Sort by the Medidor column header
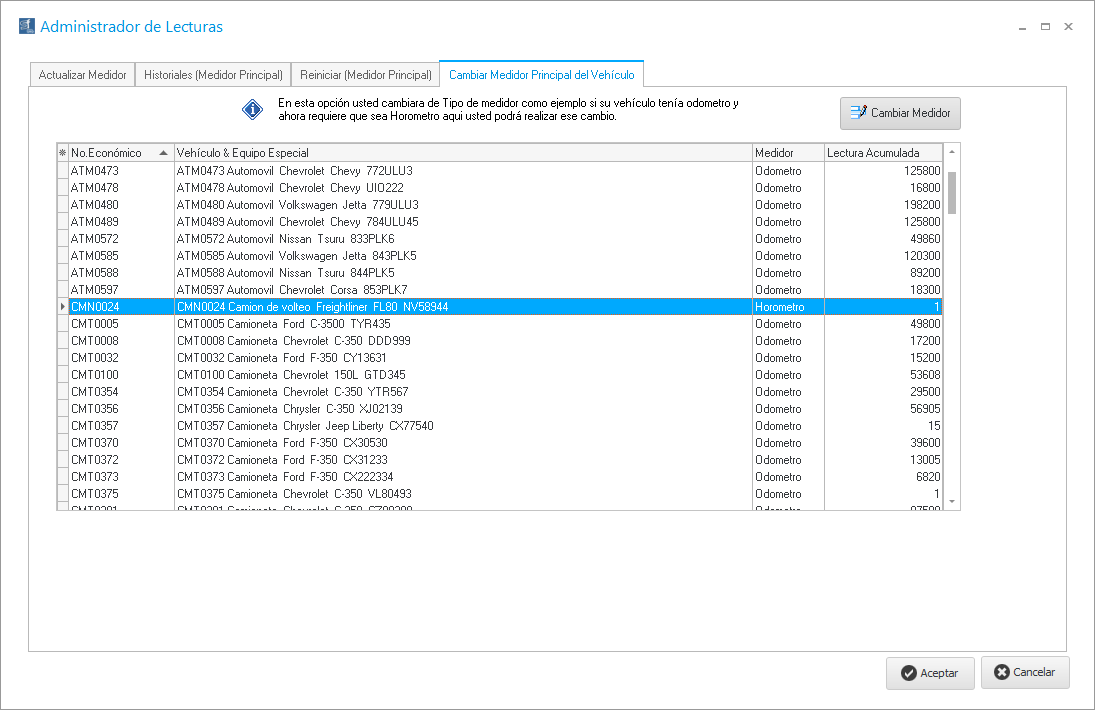 tap(786, 153)
